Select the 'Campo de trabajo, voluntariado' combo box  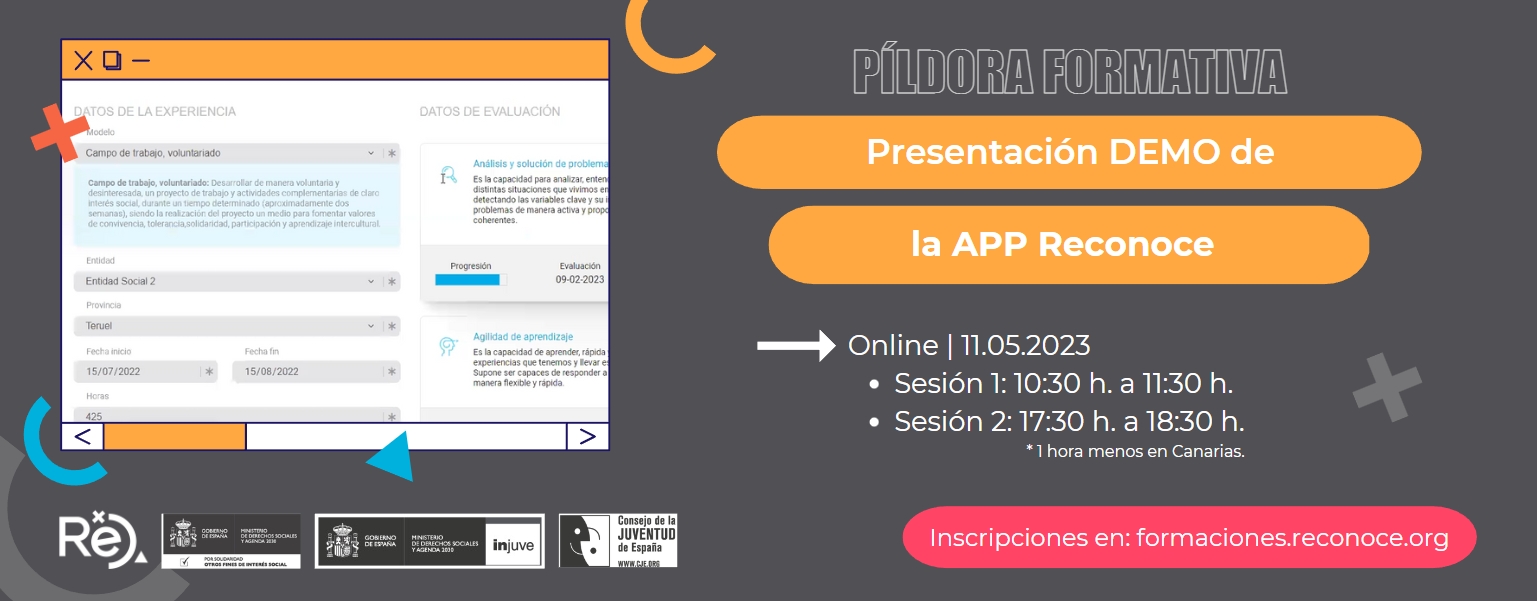(x=237, y=153)
